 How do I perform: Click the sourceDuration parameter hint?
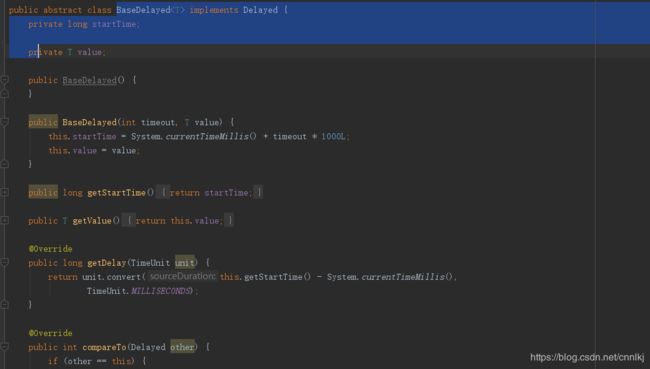(182, 276)
